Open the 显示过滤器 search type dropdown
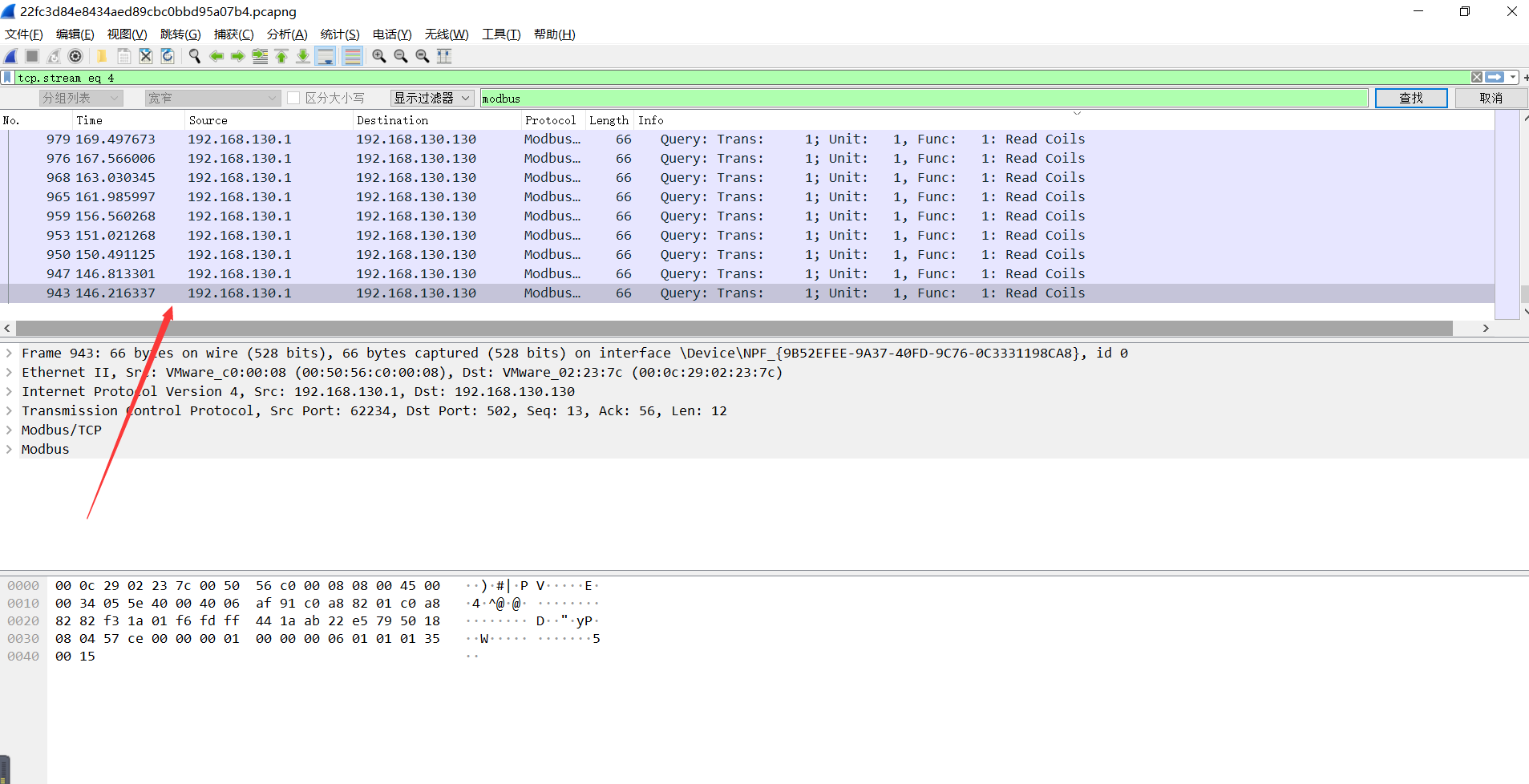 coord(432,98)
